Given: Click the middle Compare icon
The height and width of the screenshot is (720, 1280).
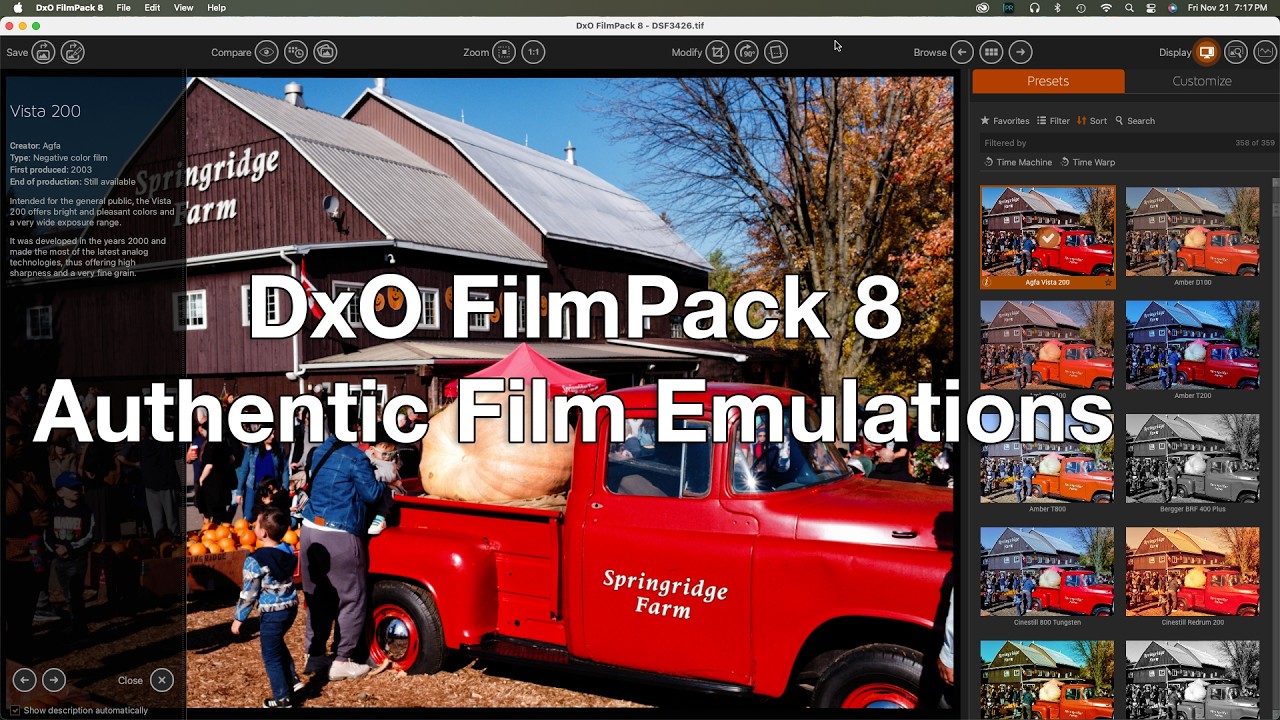Looking at the screenshot, I should point(296,52).
